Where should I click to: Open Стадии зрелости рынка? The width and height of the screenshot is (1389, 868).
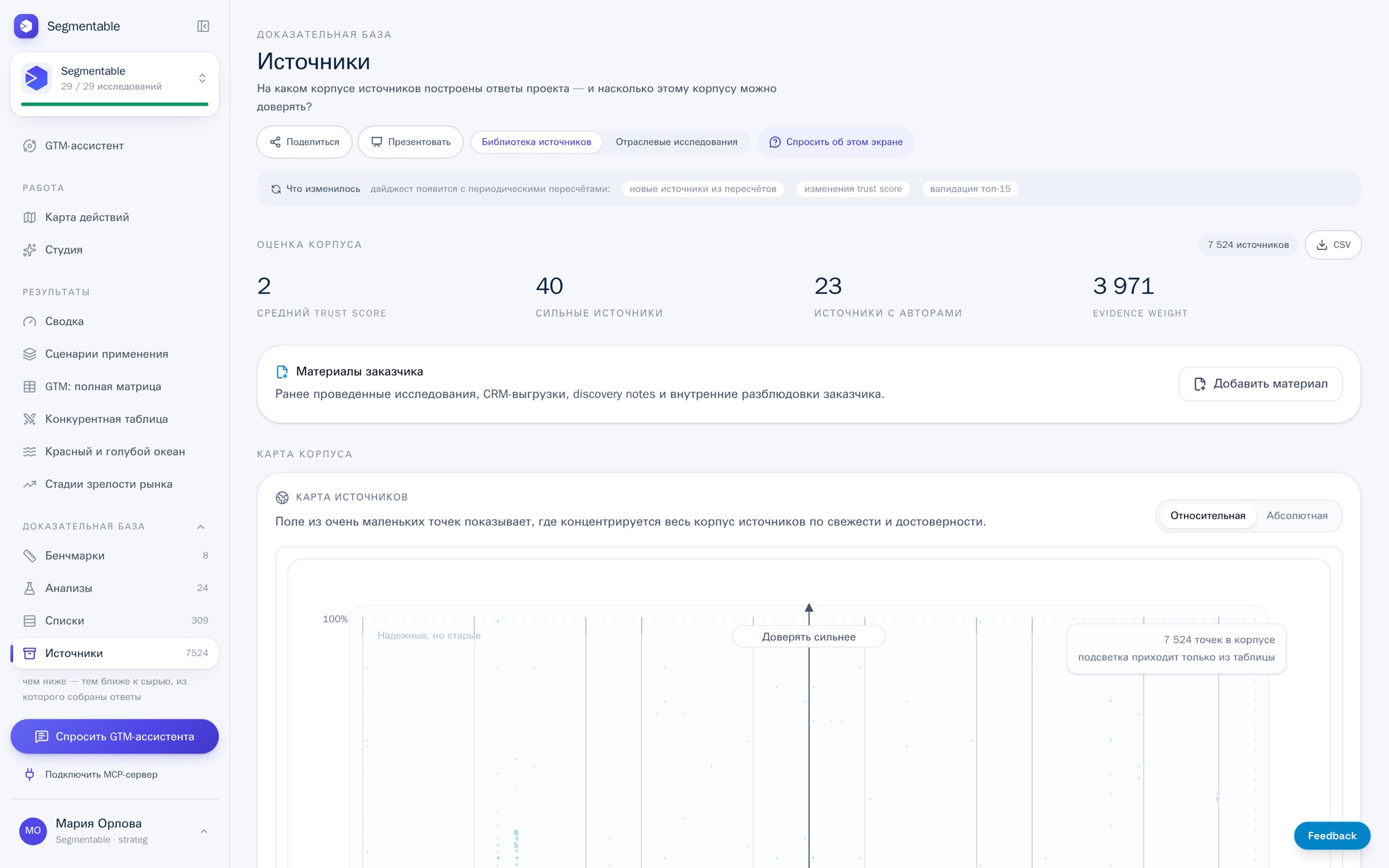[x=115, y=485]
